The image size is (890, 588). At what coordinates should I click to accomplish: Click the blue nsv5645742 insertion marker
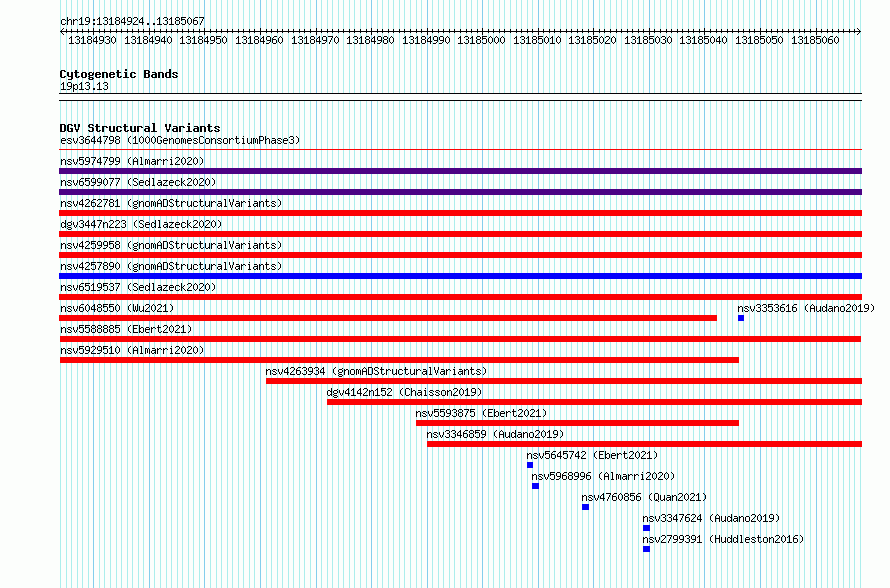[x=530, y=465]
